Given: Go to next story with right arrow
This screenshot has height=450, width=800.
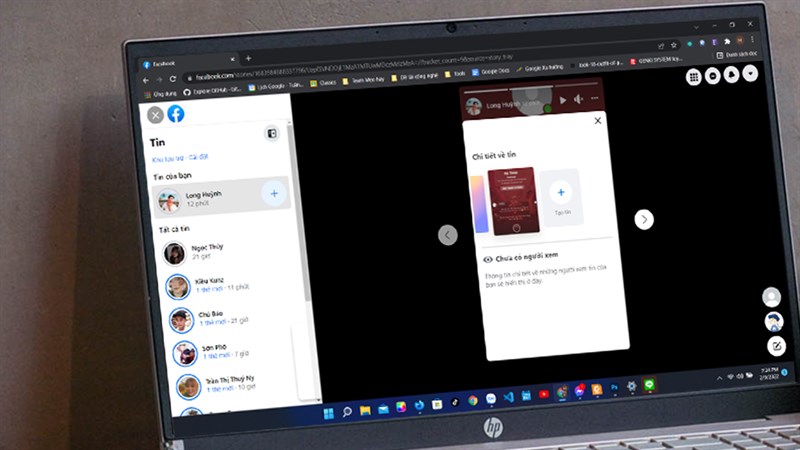Looking at the screenshot, I should tap(644, 219).
